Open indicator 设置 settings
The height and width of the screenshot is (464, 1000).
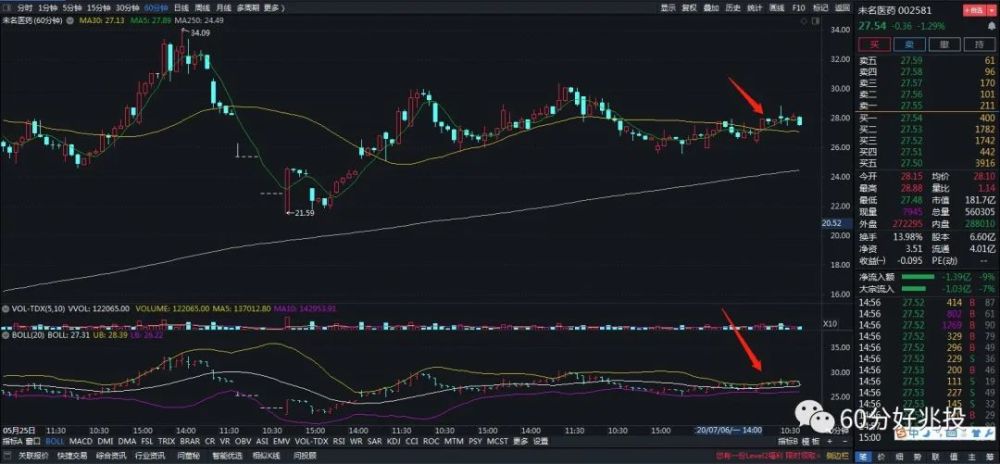click(x=540, y=441)
